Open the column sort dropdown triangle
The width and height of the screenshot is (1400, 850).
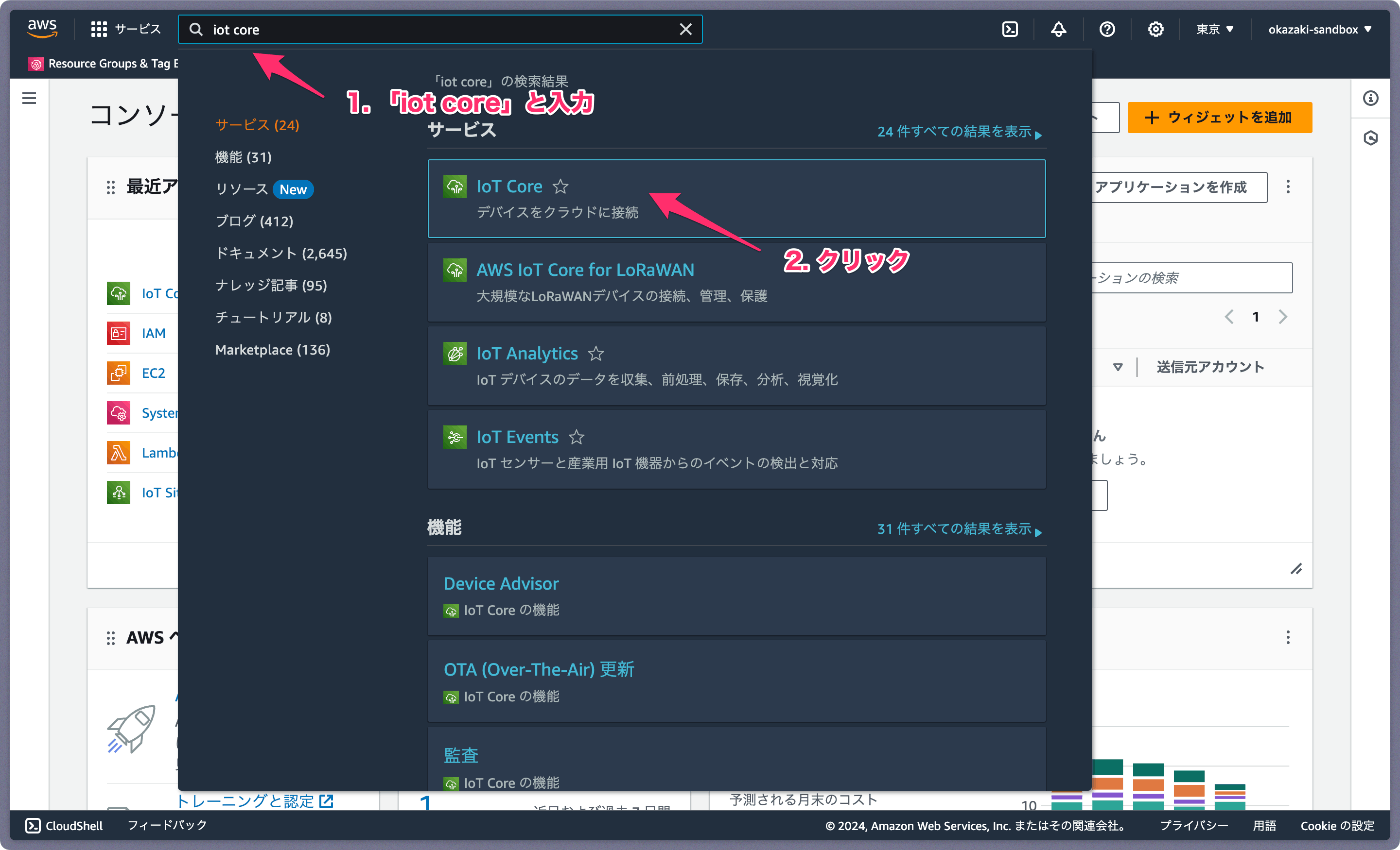pyautogui.click(x=1118, y=367)
